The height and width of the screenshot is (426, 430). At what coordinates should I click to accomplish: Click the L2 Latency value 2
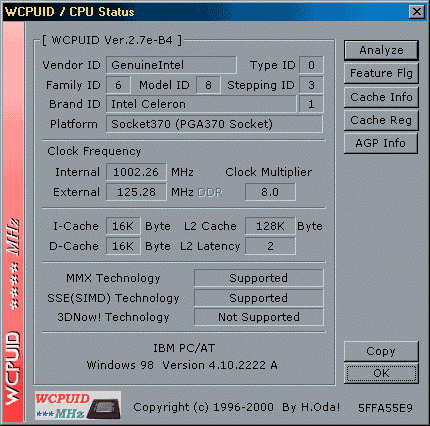pos(270,246)
